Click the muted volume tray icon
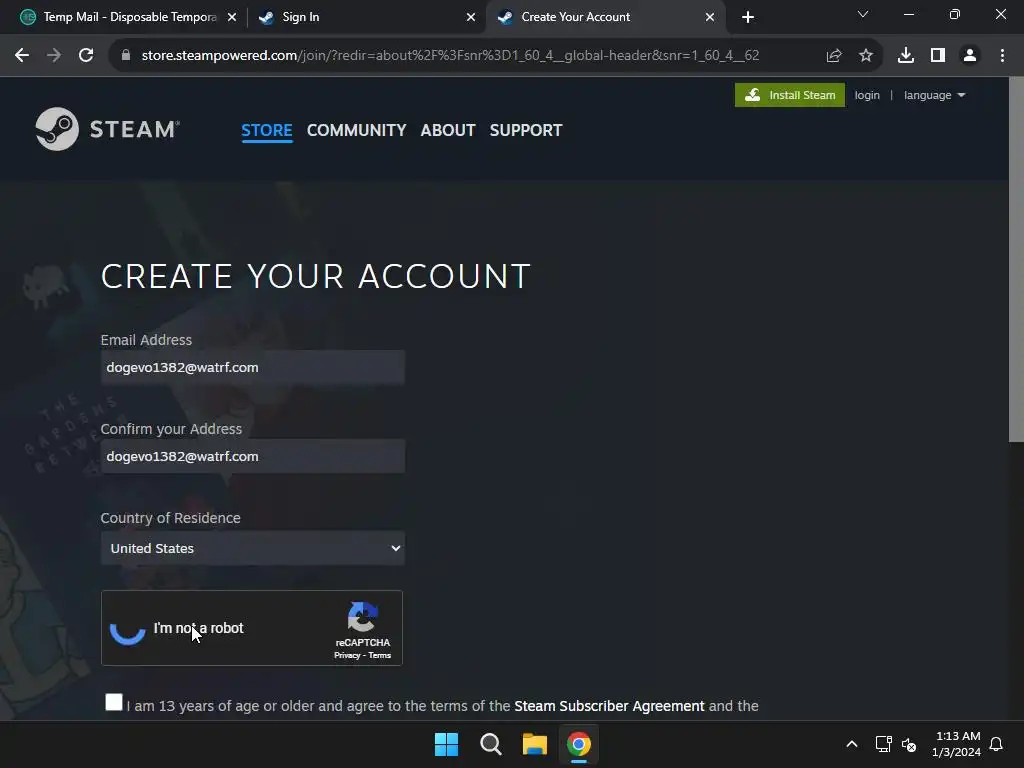Screen dimensions: 1024x768 pyautogui.click(x=908, y=744)
